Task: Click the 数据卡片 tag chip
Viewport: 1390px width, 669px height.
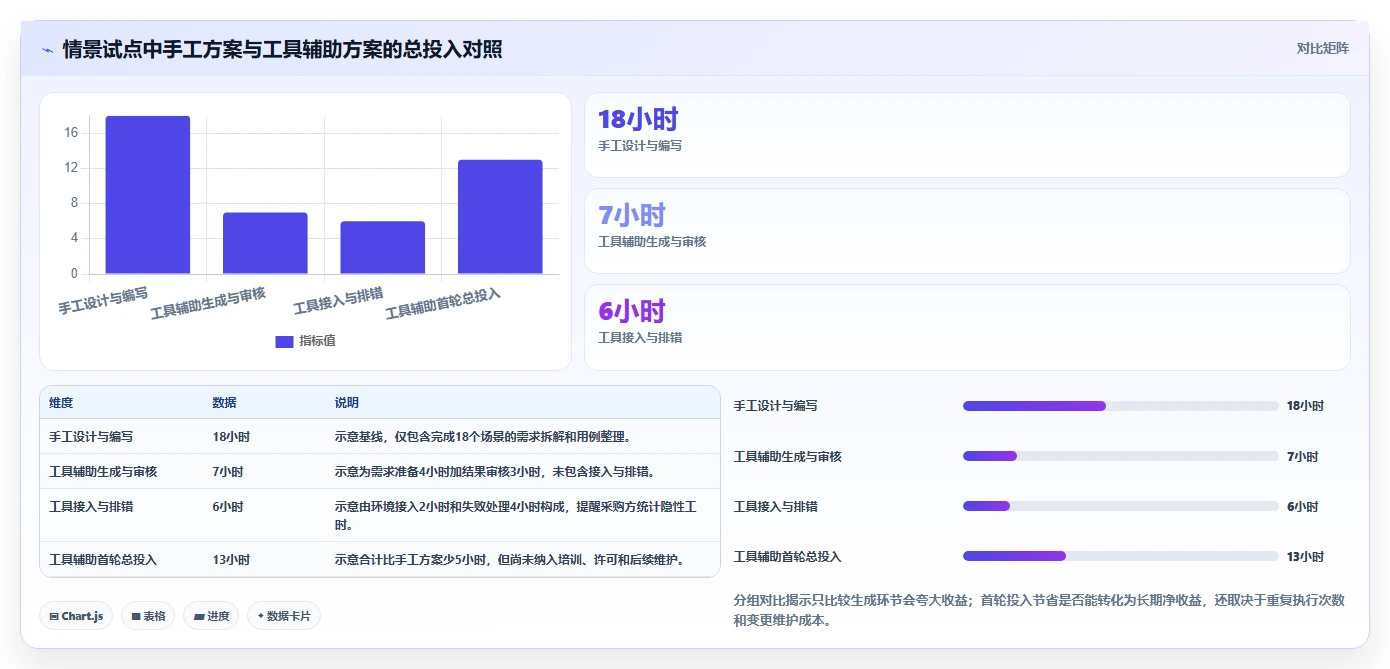Action: coord(284,616)
